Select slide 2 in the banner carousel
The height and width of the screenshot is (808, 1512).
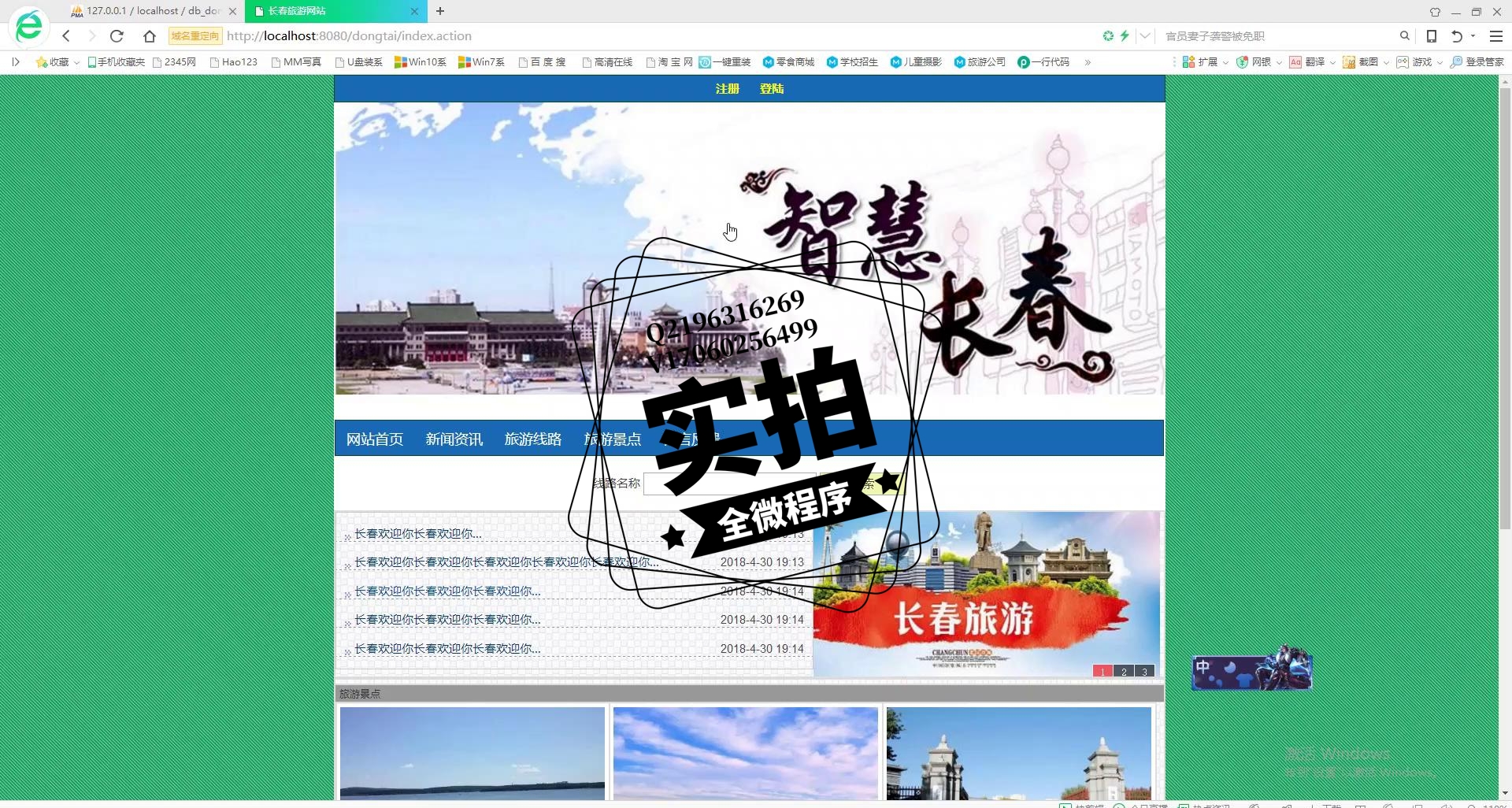[1124, 672]
